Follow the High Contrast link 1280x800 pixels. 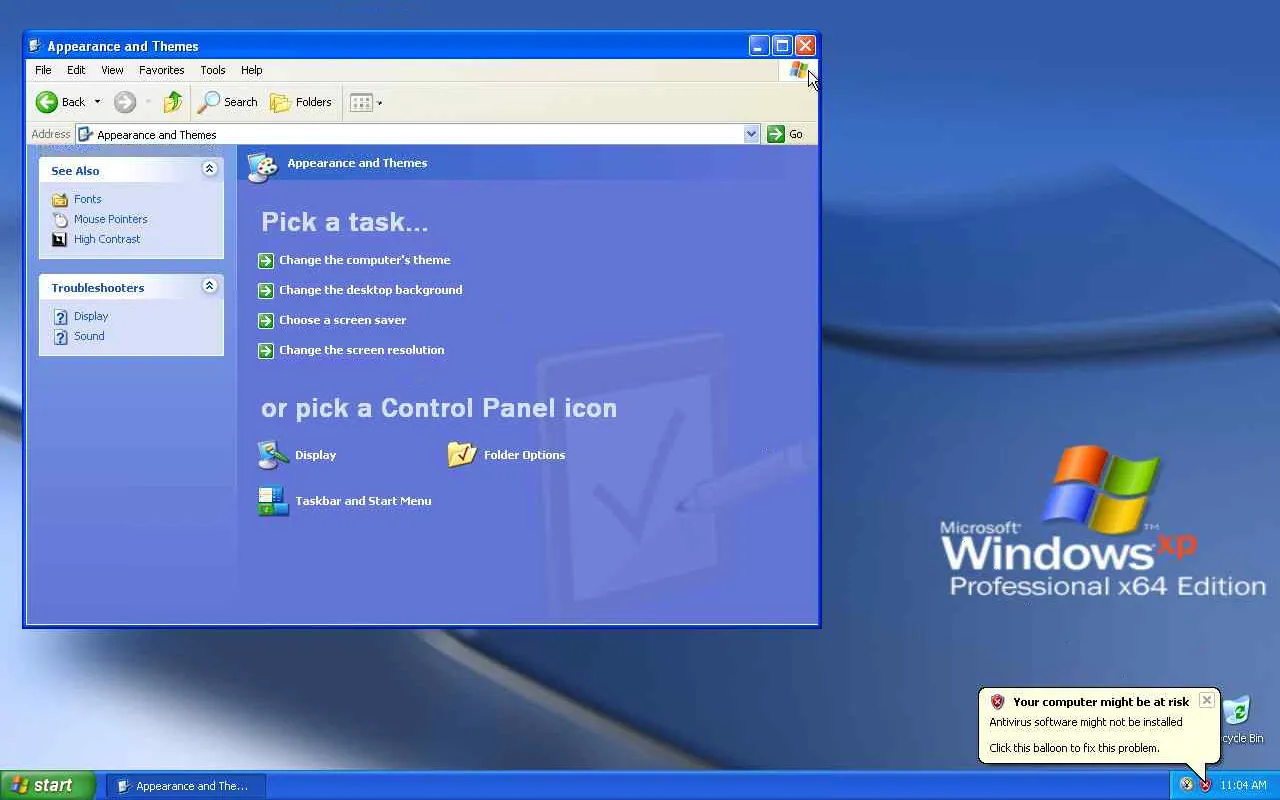107,239
